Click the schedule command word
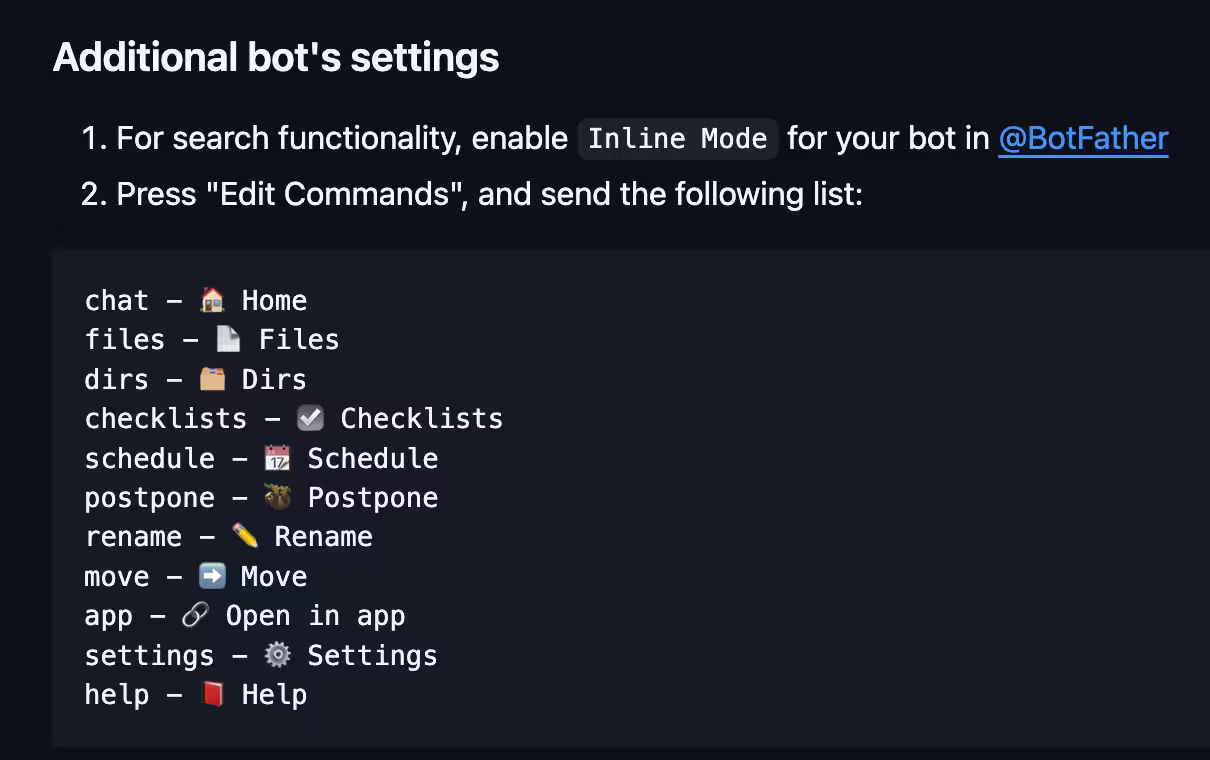The image size is (1210, 760). coord(150,458)
